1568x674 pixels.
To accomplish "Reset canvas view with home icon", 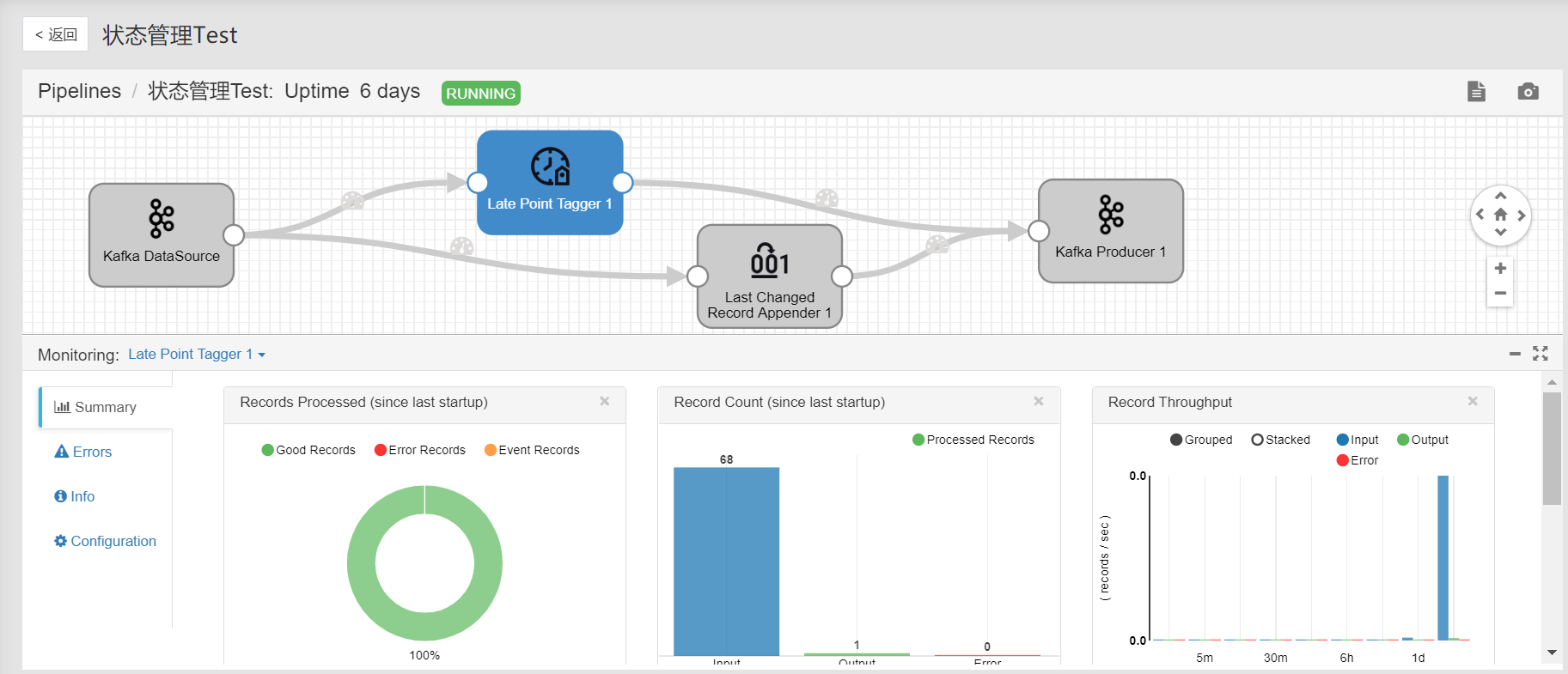I will 1500,215.
